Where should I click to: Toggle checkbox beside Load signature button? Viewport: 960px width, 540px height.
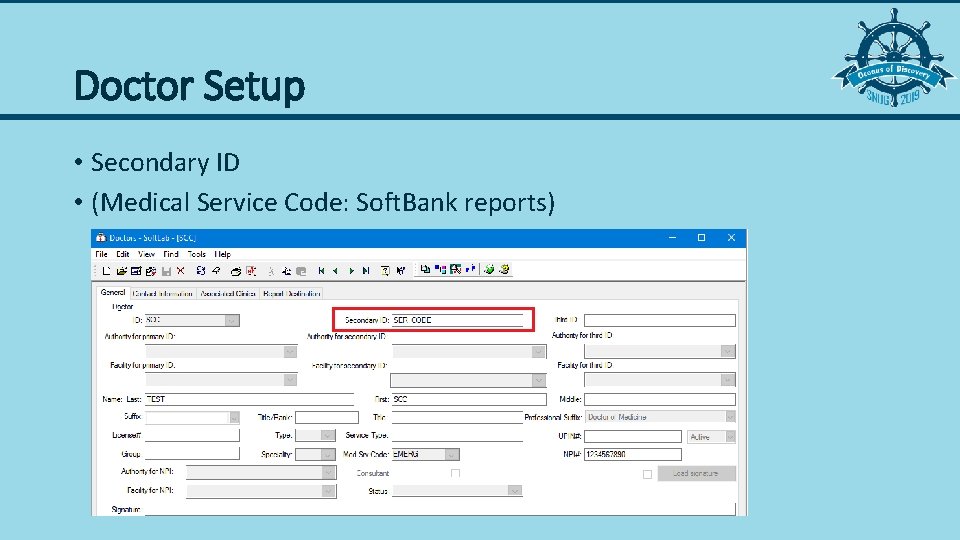pyautogui.click(x=647, y=474)
